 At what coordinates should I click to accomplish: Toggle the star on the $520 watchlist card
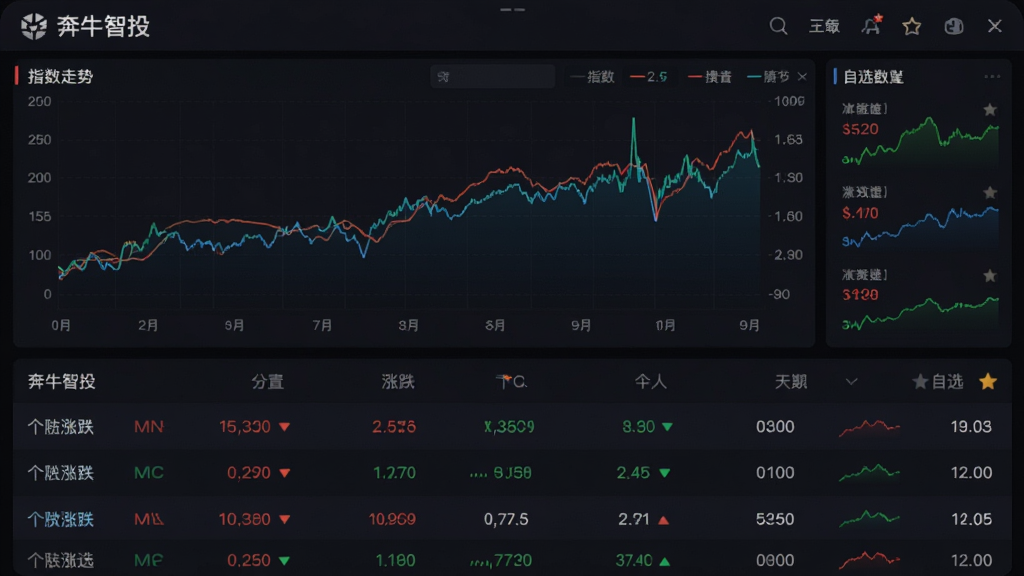[x=990, y=110]
